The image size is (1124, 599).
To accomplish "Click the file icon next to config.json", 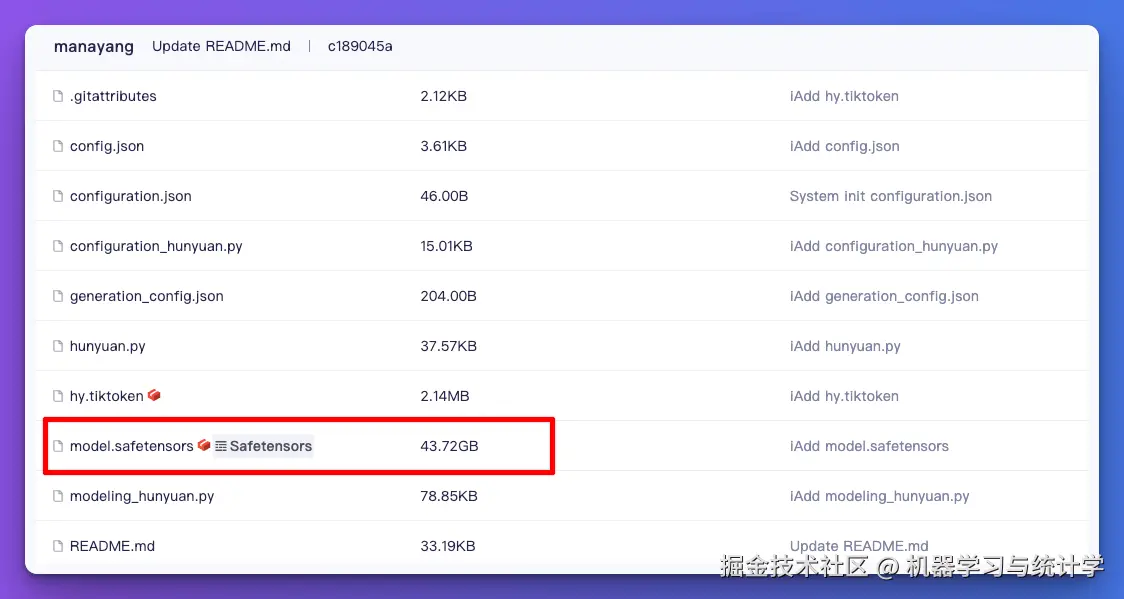I will [57, 146].
